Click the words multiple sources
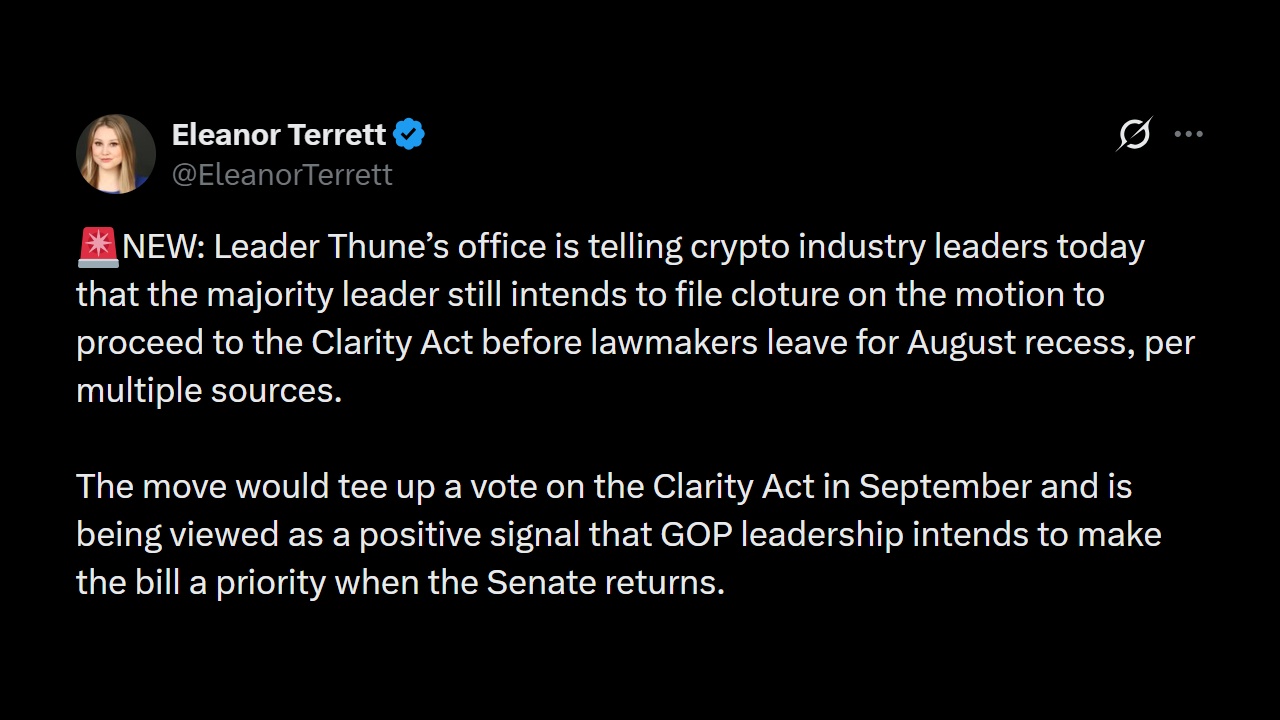This screenshot has width=1280, height=720. point(209,391)
